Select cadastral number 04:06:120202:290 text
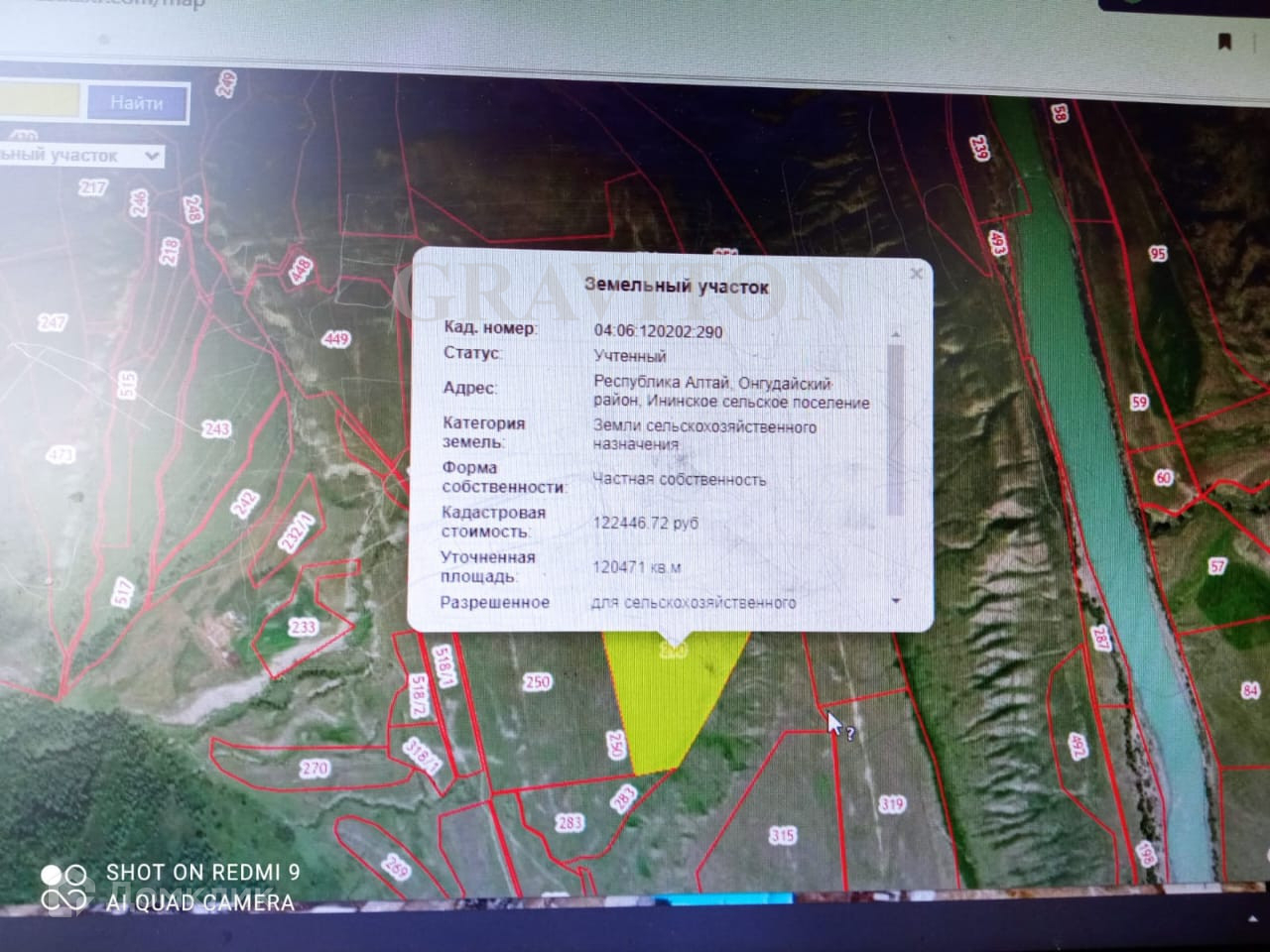 pos(659,332)
